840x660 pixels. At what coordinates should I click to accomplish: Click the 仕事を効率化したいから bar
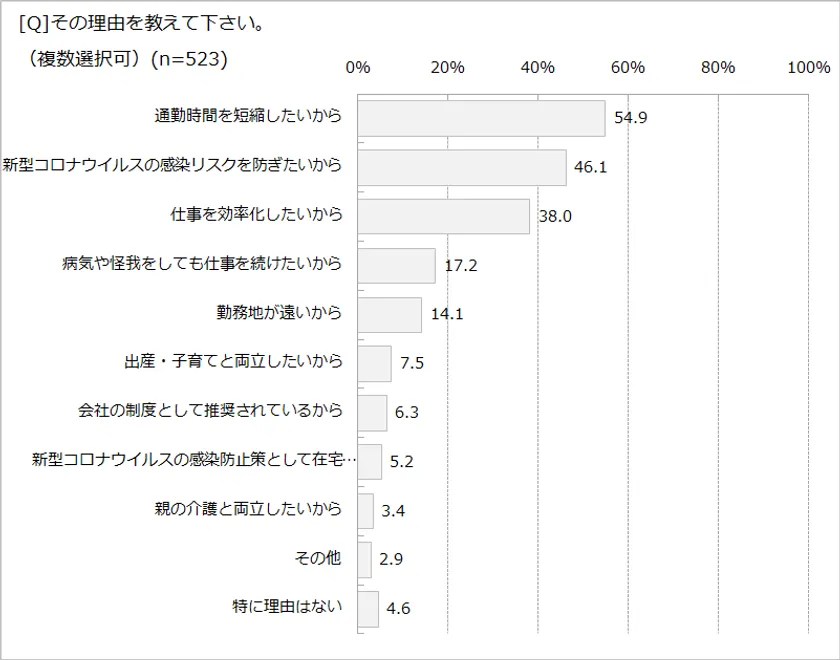click(443, 216)
